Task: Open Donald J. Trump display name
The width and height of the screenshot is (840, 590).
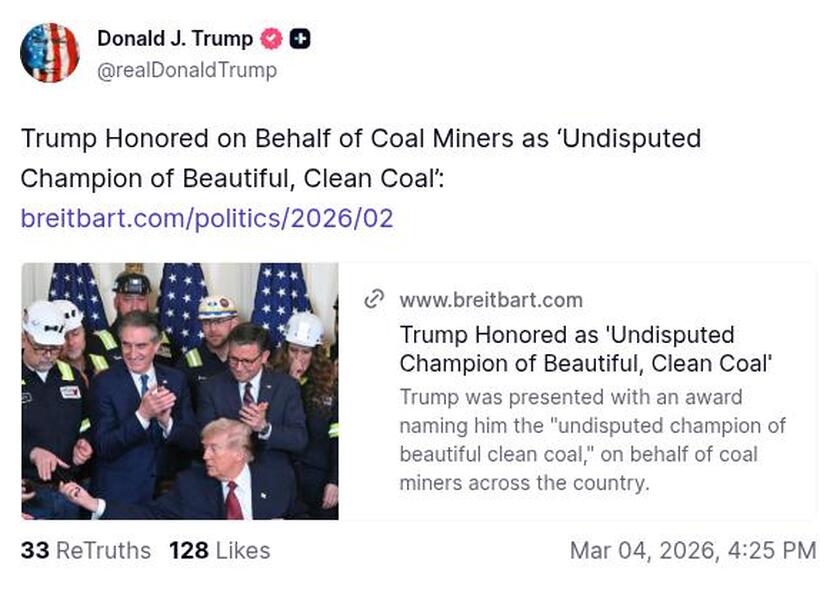Action: (x=174, y=39)
